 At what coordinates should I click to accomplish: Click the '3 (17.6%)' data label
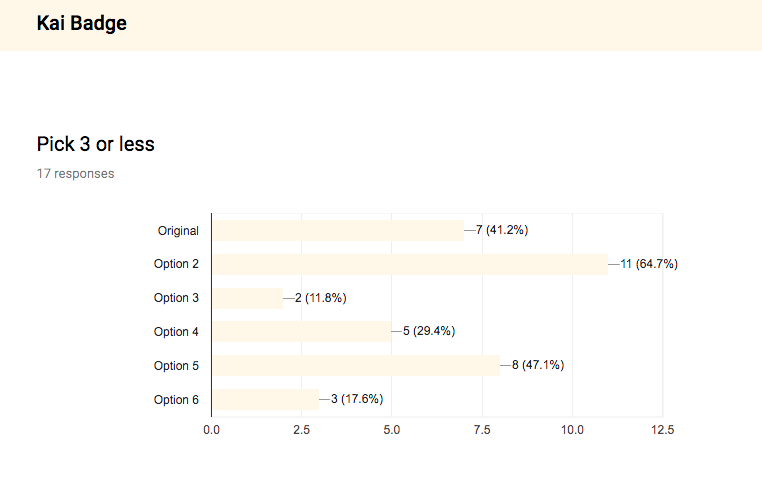click(x=357, y=399)
